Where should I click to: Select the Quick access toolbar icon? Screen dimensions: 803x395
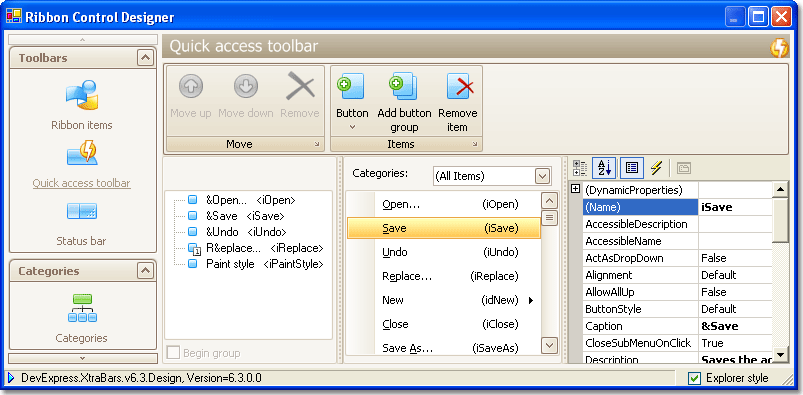(82, 153)
